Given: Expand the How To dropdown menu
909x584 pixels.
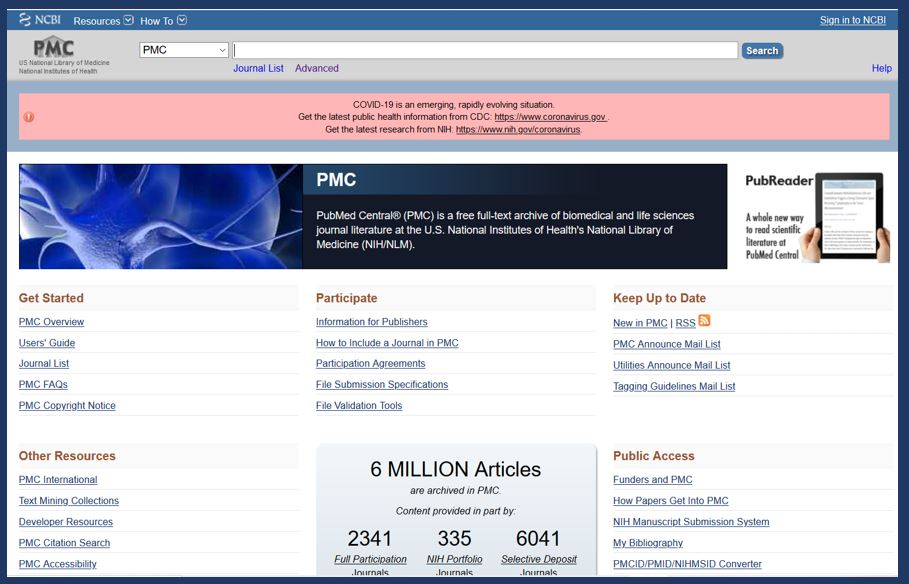Looking at the screenshot, I should point(163,21).
